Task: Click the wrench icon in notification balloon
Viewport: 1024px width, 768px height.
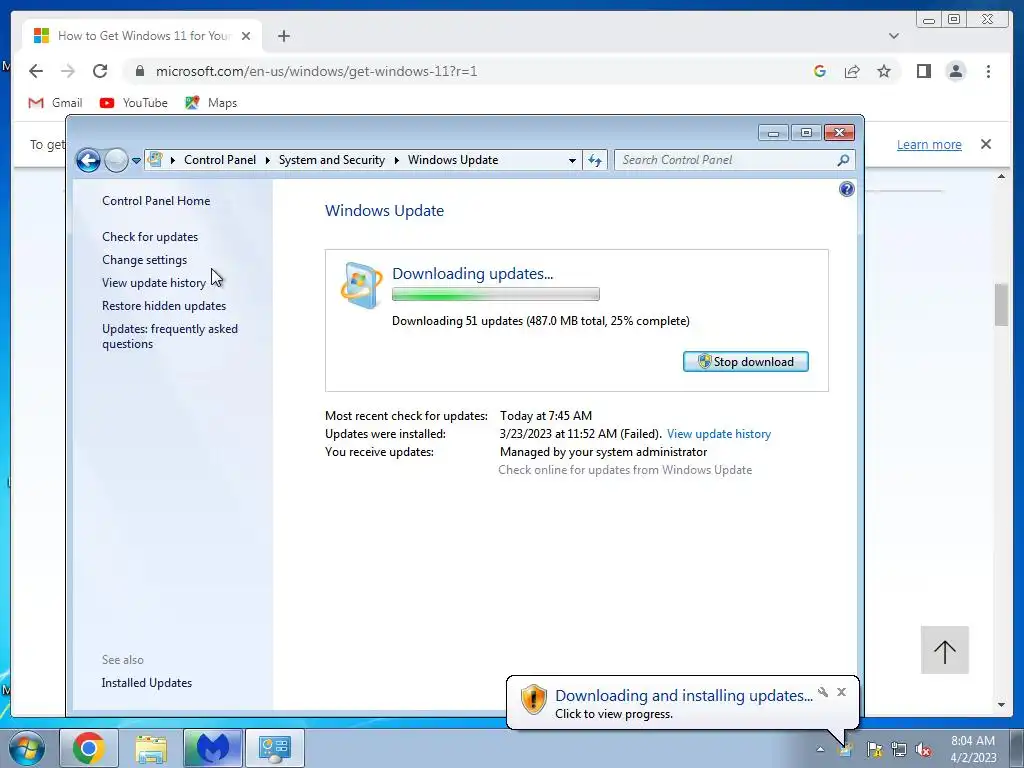Action: (x=823, y=692)
